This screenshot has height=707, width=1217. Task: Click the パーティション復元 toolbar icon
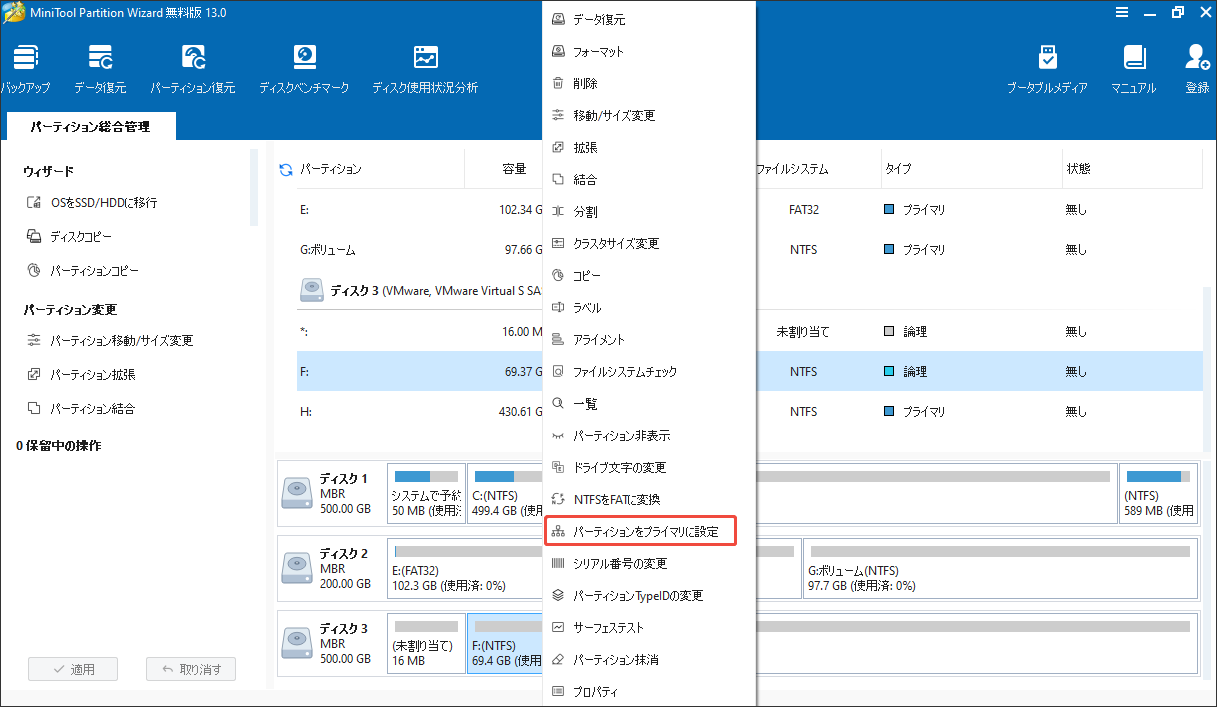coord(193,68)
